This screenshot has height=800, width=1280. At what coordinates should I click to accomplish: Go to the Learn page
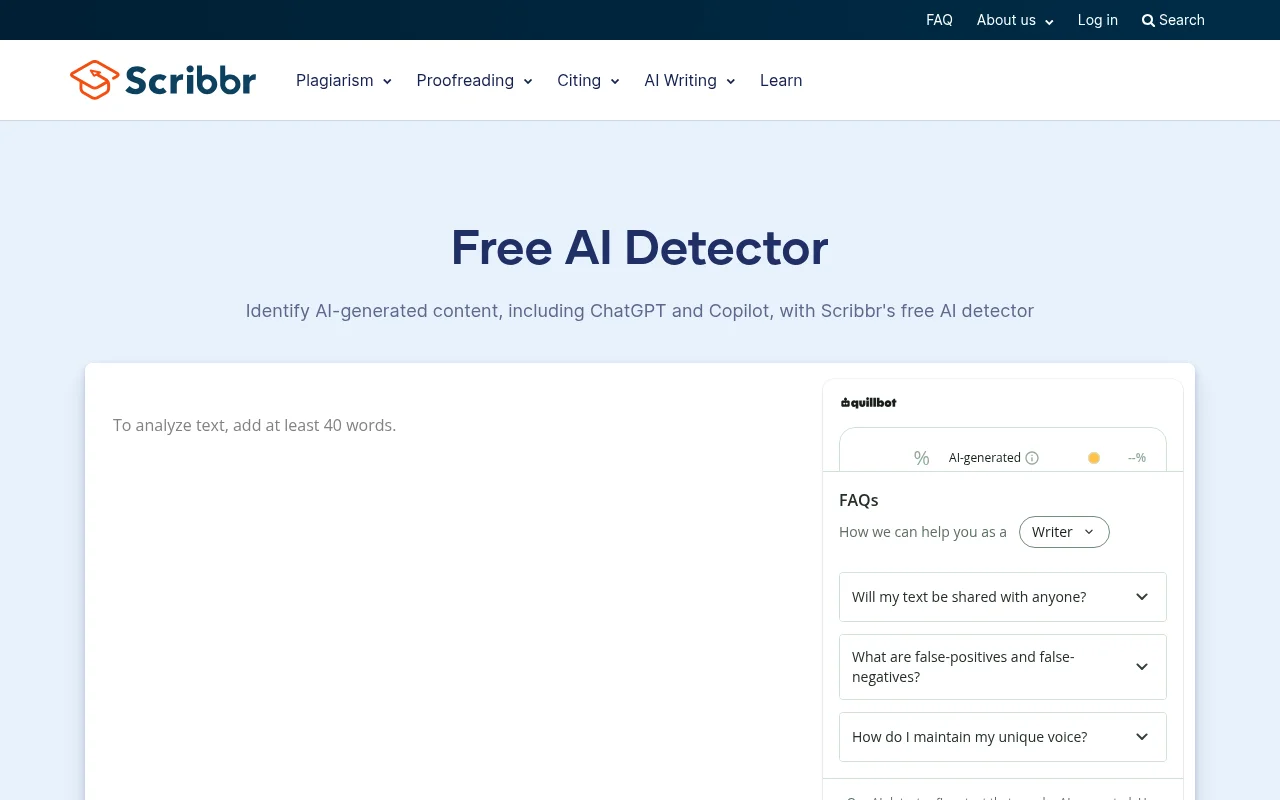point(781,81)
